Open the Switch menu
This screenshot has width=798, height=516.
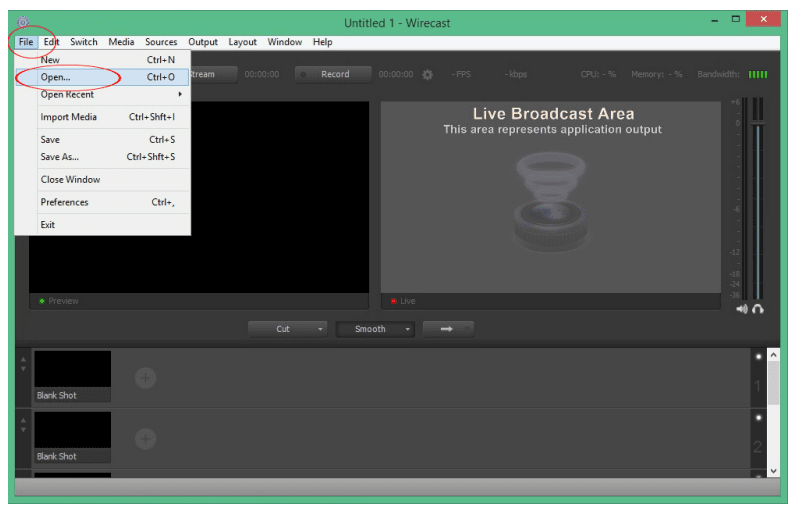[83, 42]
